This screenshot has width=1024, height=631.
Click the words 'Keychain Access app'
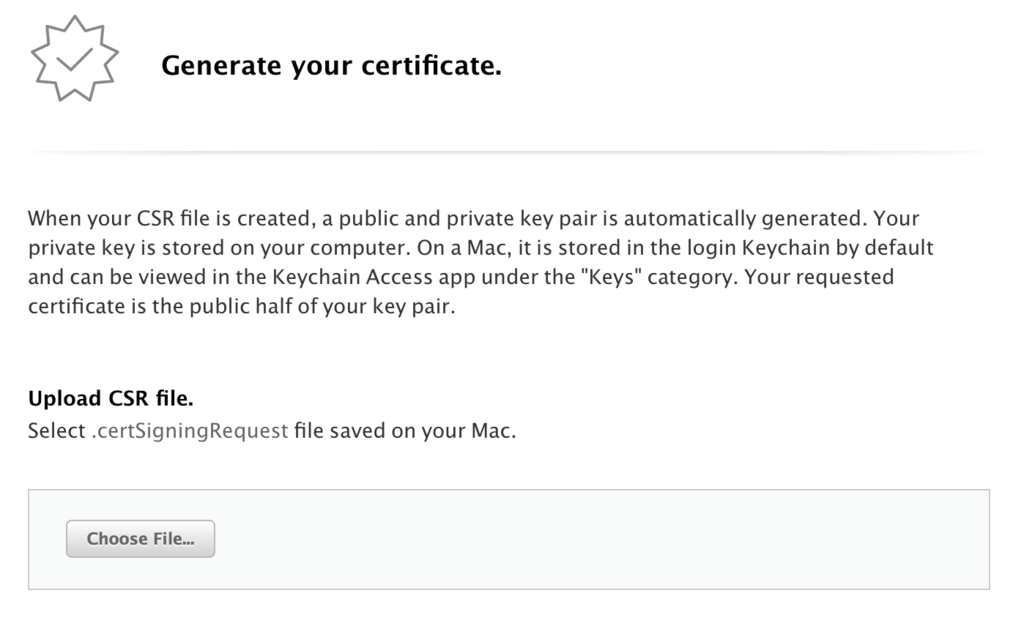tap(374, 277)
